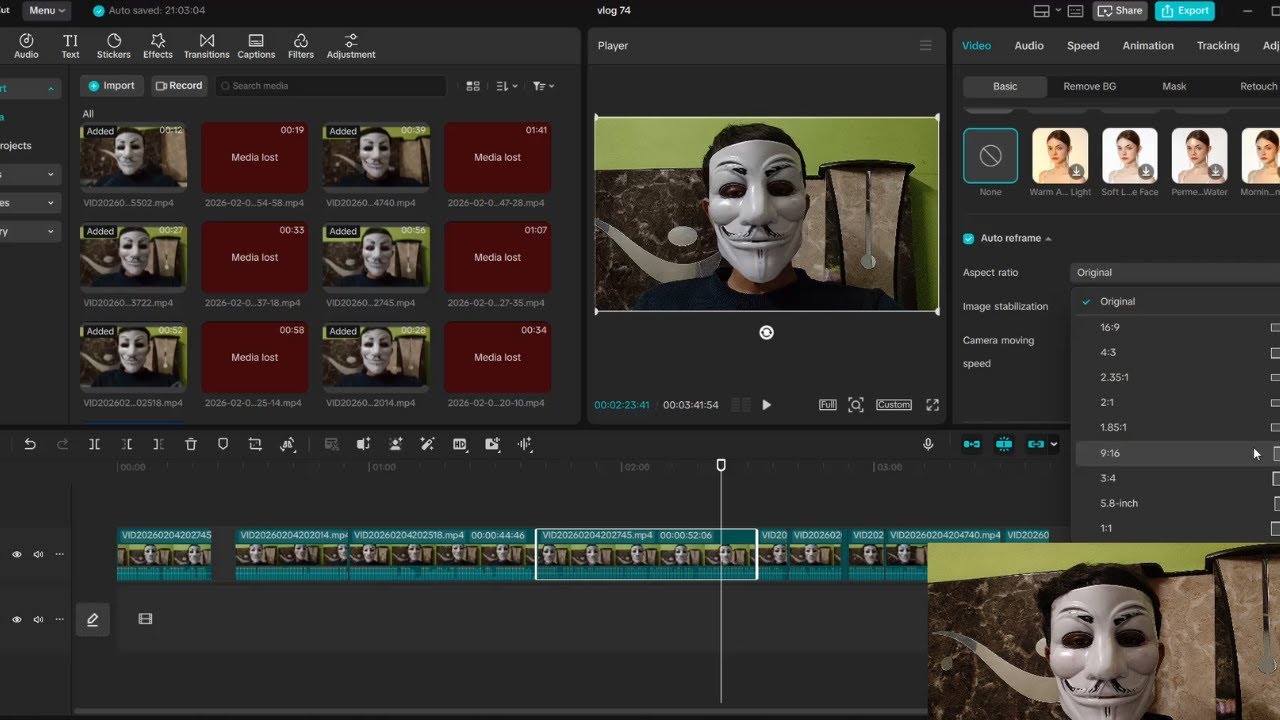
Task: Click the player hamburger menu icon
Action: tap(925, 46)
